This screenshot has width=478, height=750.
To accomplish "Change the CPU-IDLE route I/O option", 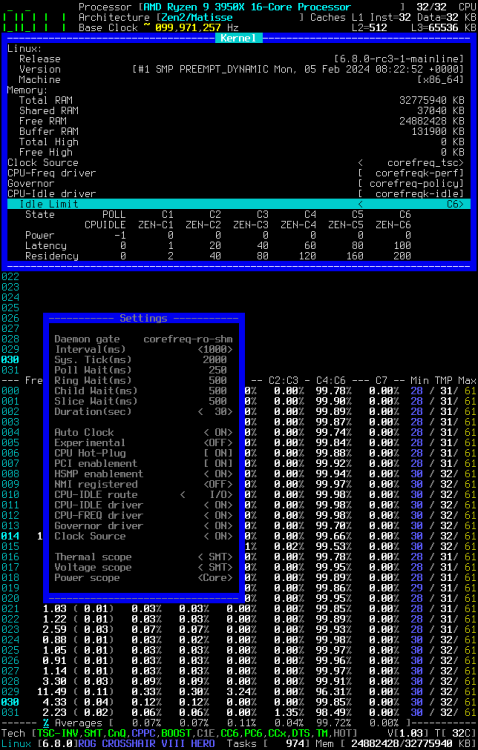I will [x=206, y=495].
